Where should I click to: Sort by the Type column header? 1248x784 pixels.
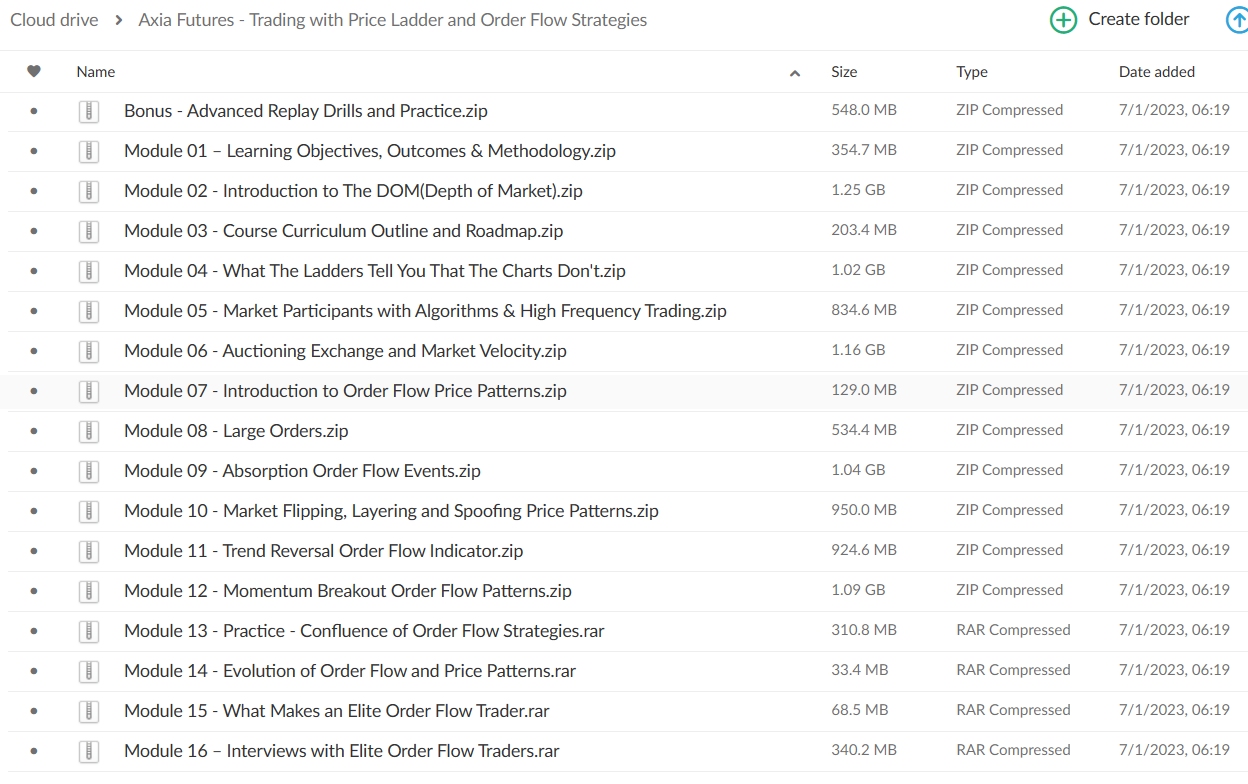[x=971, y=72]
